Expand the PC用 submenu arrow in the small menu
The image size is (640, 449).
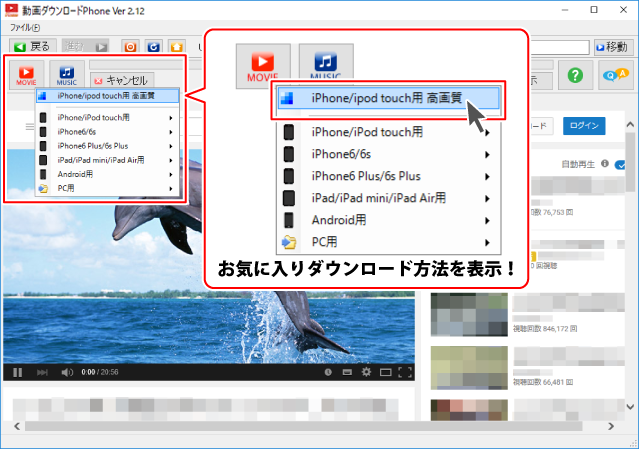click(x=171, y=189)
